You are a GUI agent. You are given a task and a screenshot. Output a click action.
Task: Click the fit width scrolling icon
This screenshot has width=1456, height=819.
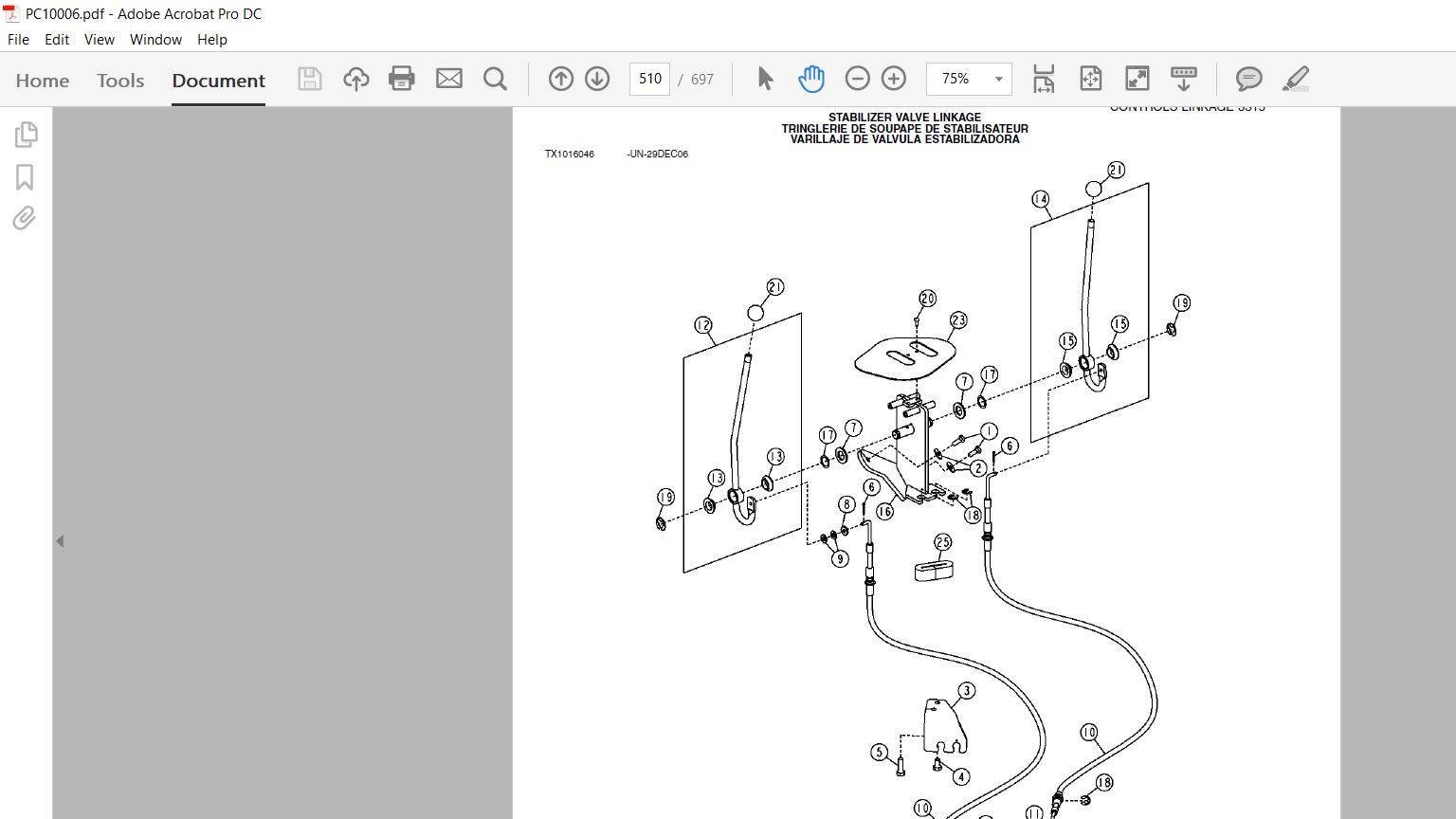pyautogui.click(x=1044, y=79)
